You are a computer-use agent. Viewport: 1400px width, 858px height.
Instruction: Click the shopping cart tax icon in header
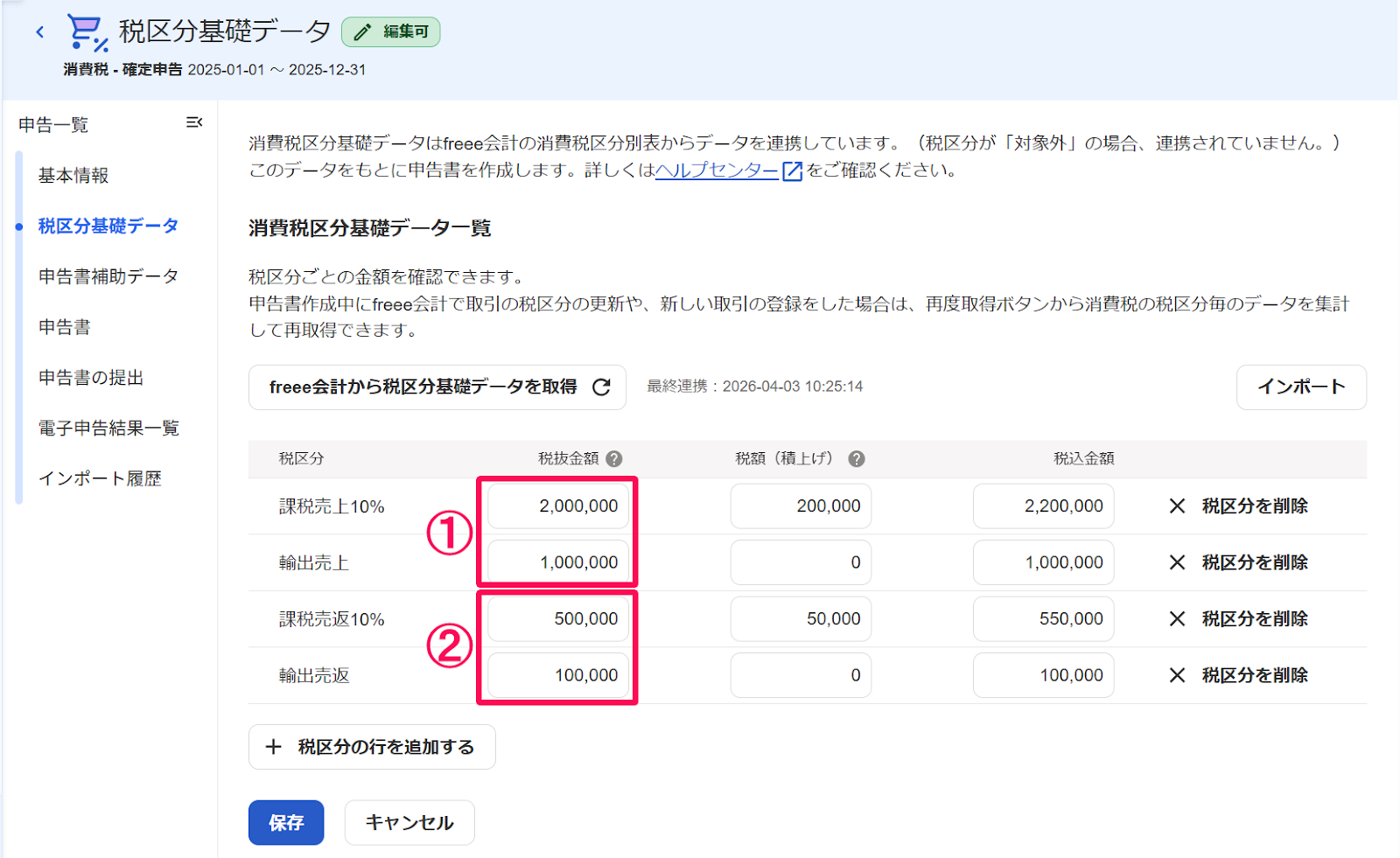pos(87,33)
